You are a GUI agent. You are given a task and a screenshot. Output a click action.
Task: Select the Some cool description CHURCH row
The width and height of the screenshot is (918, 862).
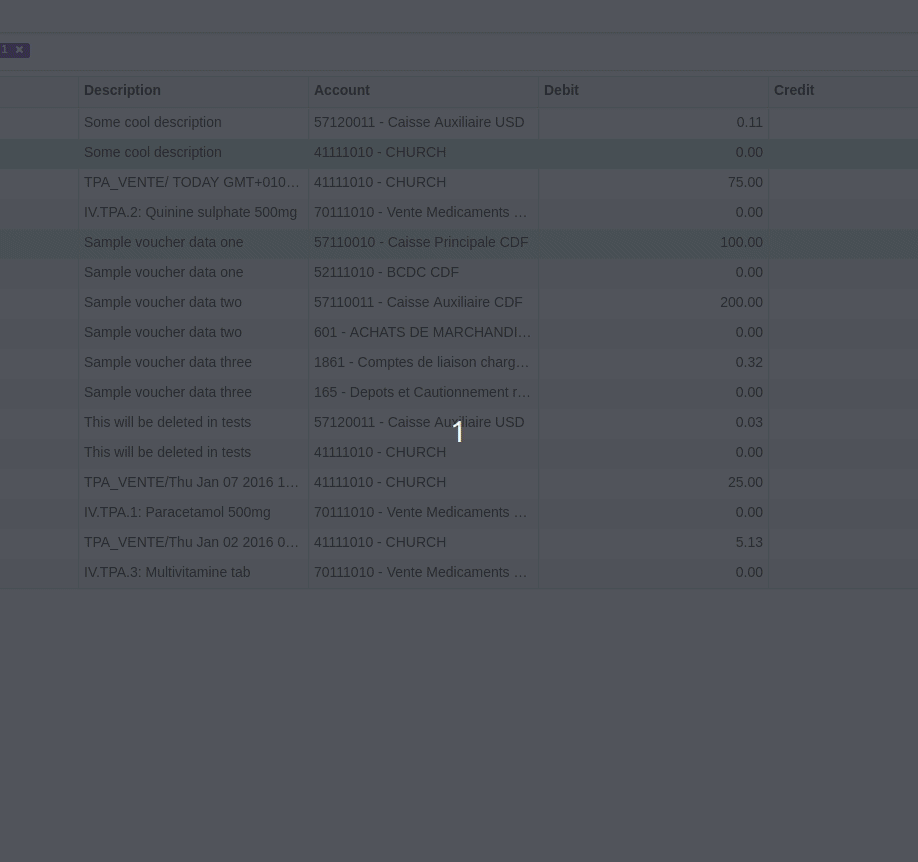coord(152,152)
